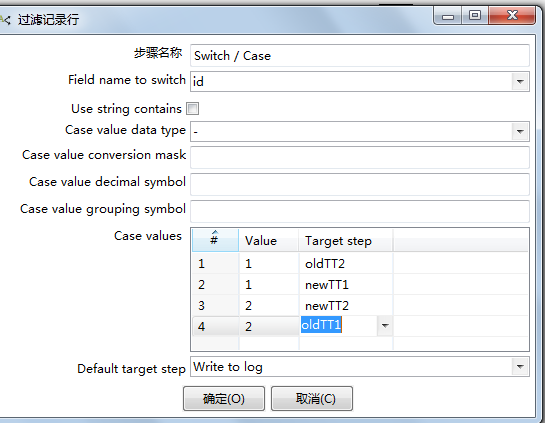This screenshot has width=545, height=423.
Task: Click the step name field showing Switch / Case
Action: 359,56
